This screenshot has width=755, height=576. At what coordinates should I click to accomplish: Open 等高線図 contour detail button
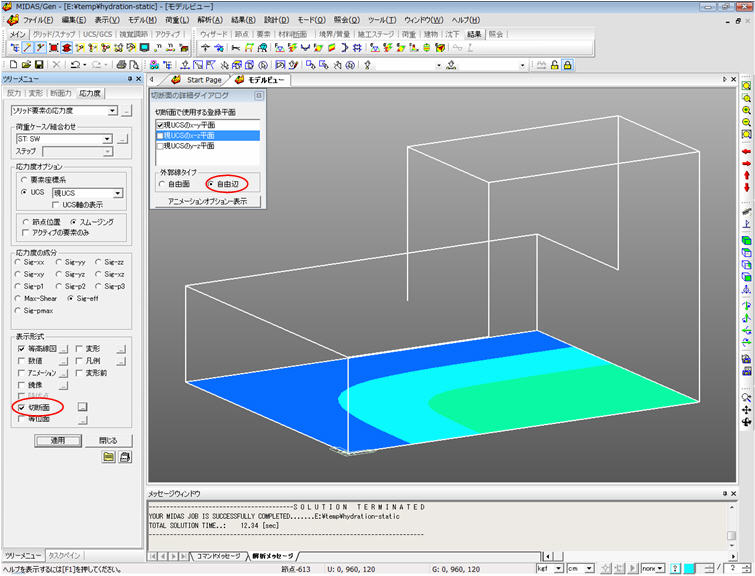(63, 349)
